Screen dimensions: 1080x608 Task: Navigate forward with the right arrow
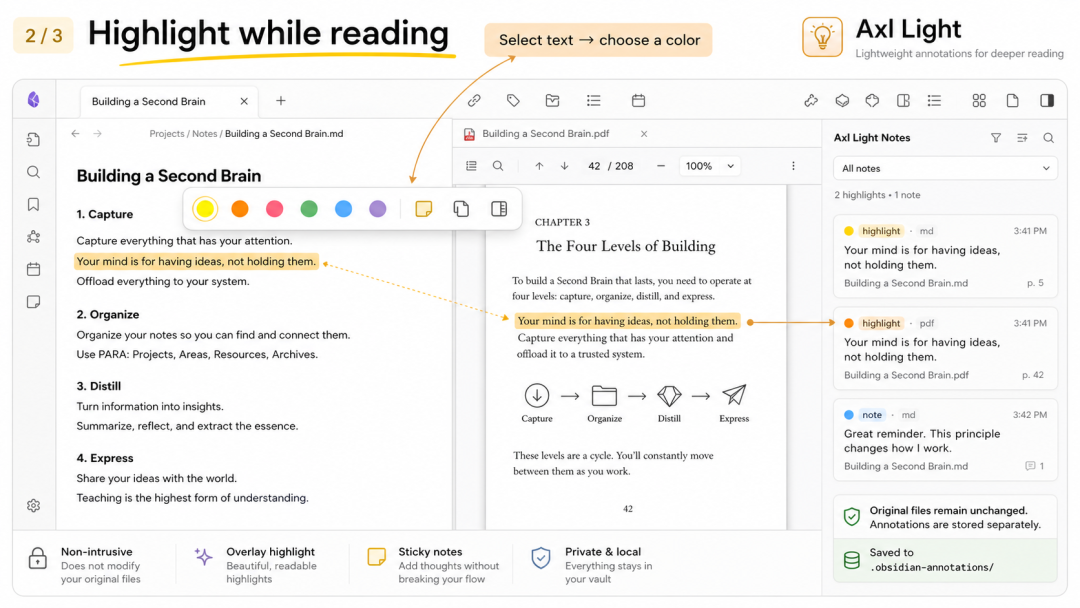[98, 134]
